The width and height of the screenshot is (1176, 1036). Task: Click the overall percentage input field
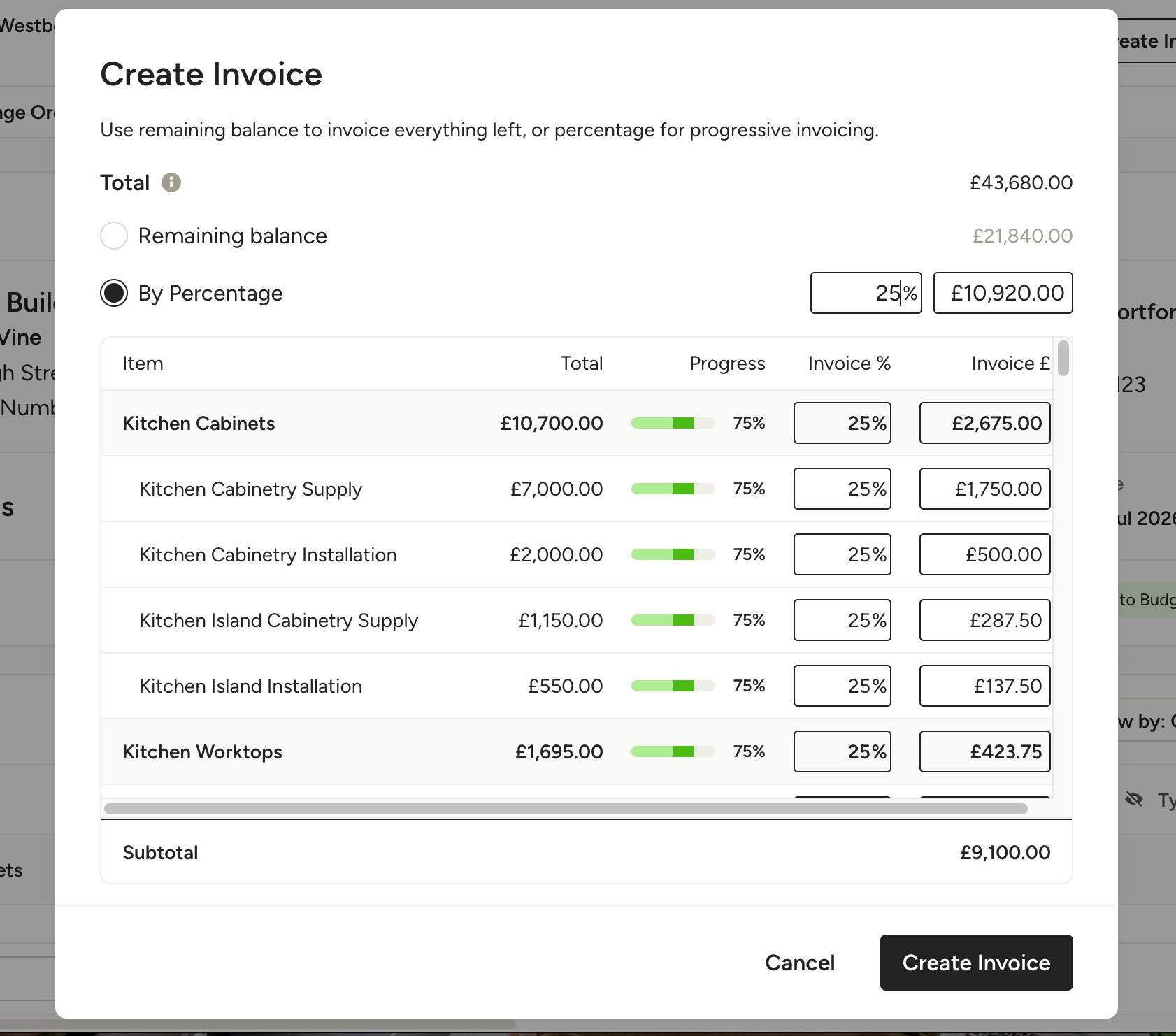[866, 293]
